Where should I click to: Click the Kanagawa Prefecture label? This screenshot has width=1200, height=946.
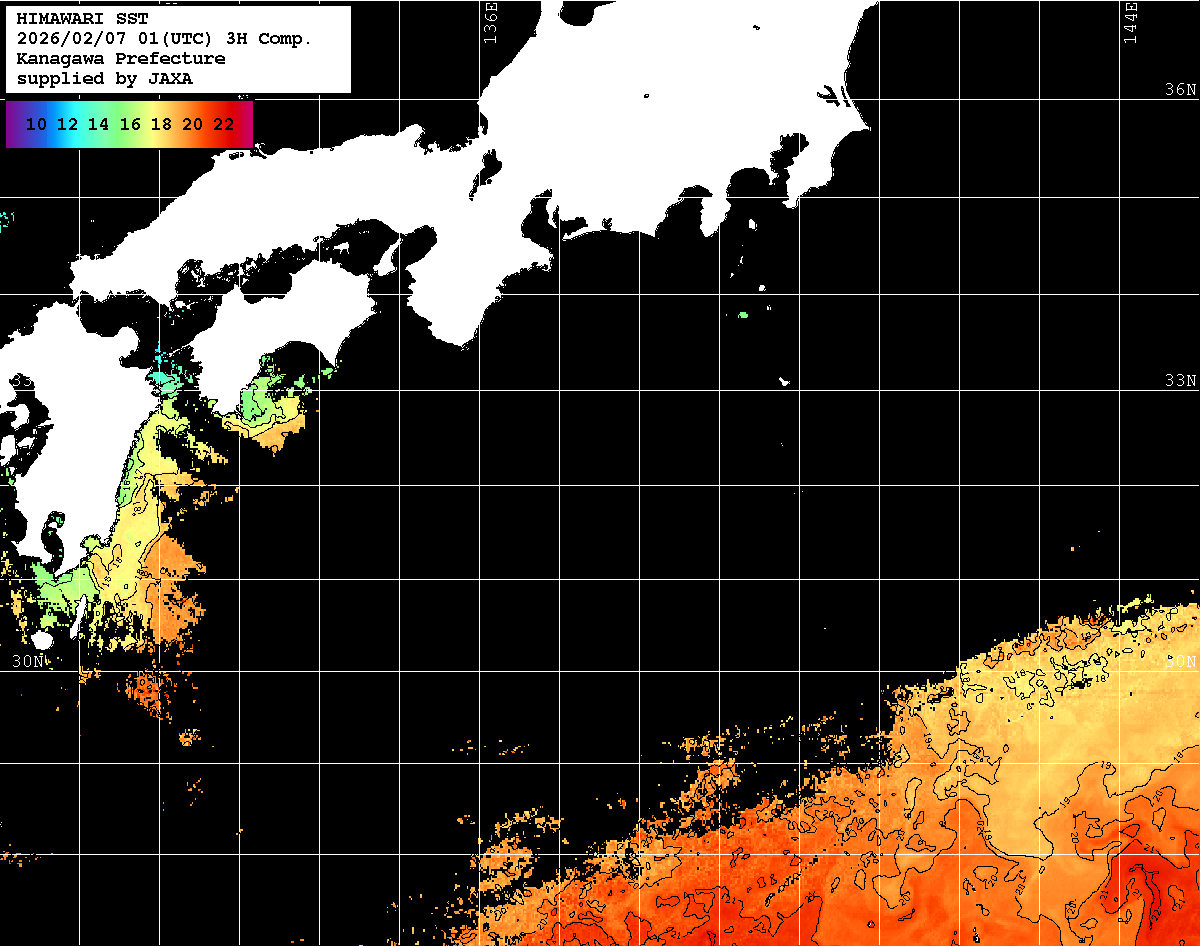(121, 59)
